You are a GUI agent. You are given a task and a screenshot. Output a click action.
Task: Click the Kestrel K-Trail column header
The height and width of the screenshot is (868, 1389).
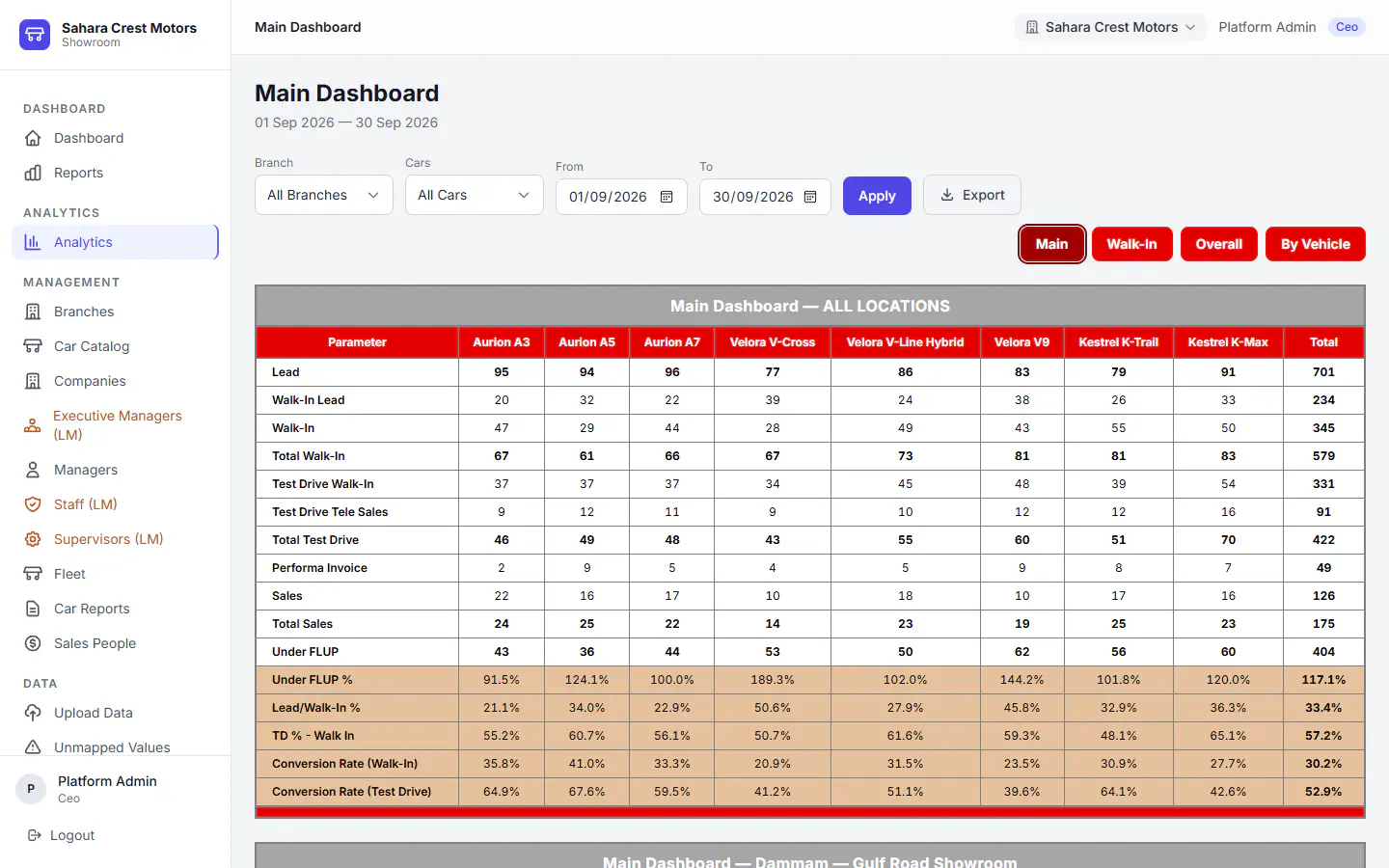[x=1119, y=342]
